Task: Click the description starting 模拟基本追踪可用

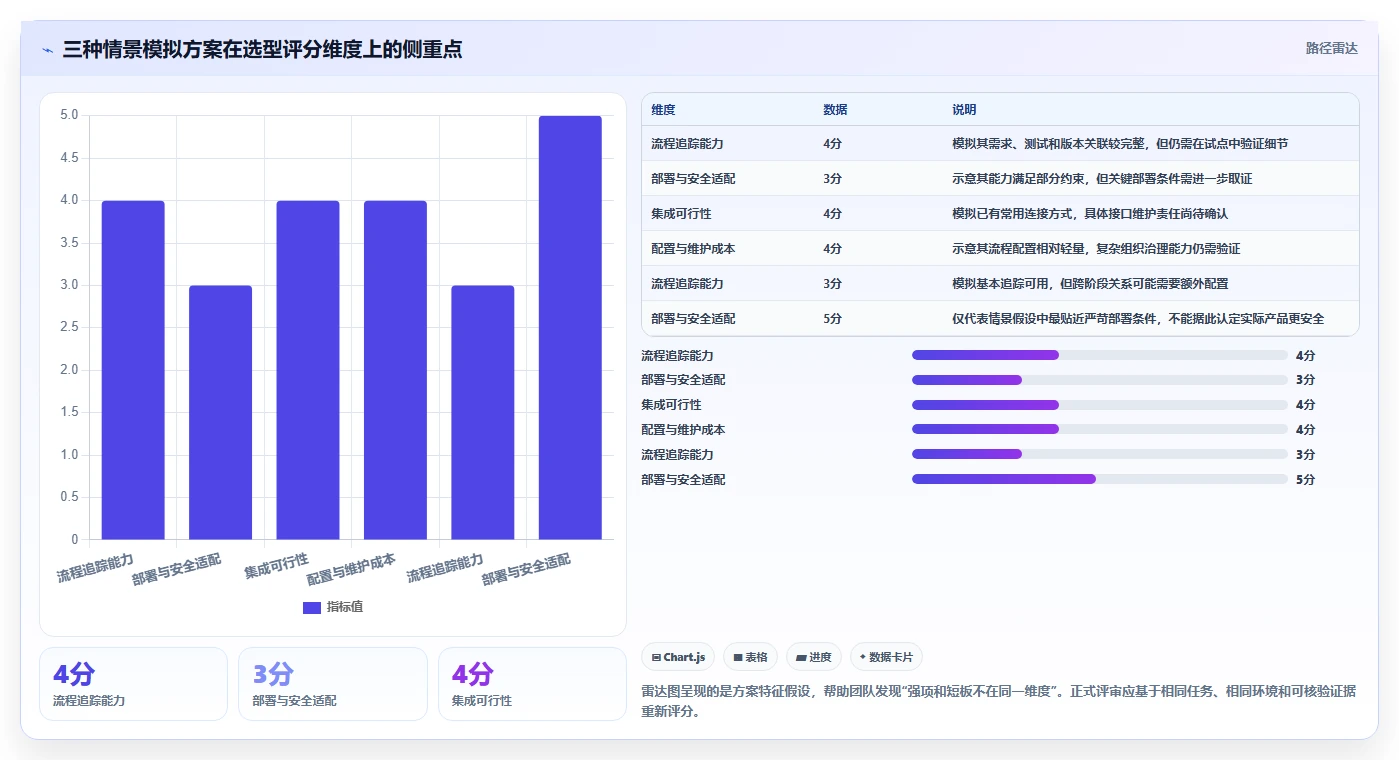Action: click(1090, 284)
